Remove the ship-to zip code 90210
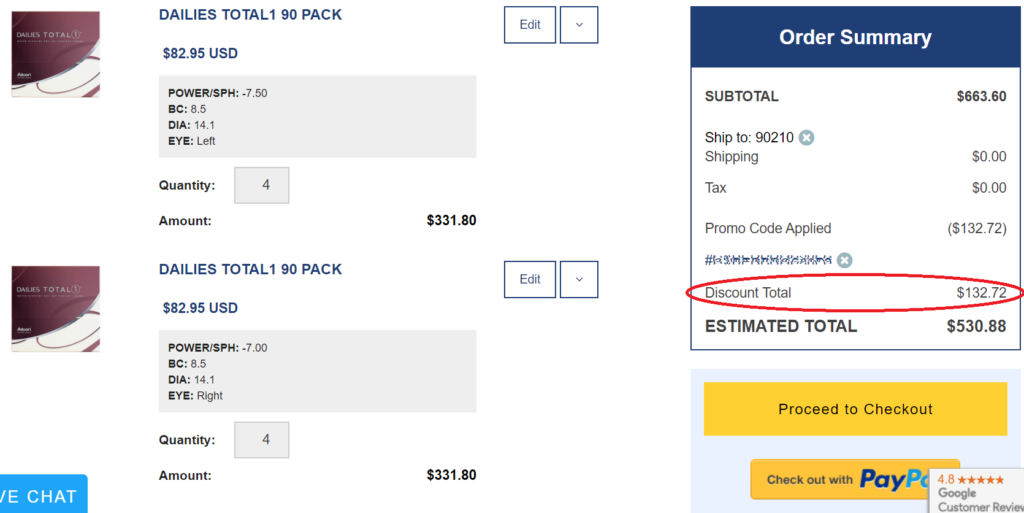Image resolution: width=1024 pixels, height=513 pixels. [x=806, y=138]
